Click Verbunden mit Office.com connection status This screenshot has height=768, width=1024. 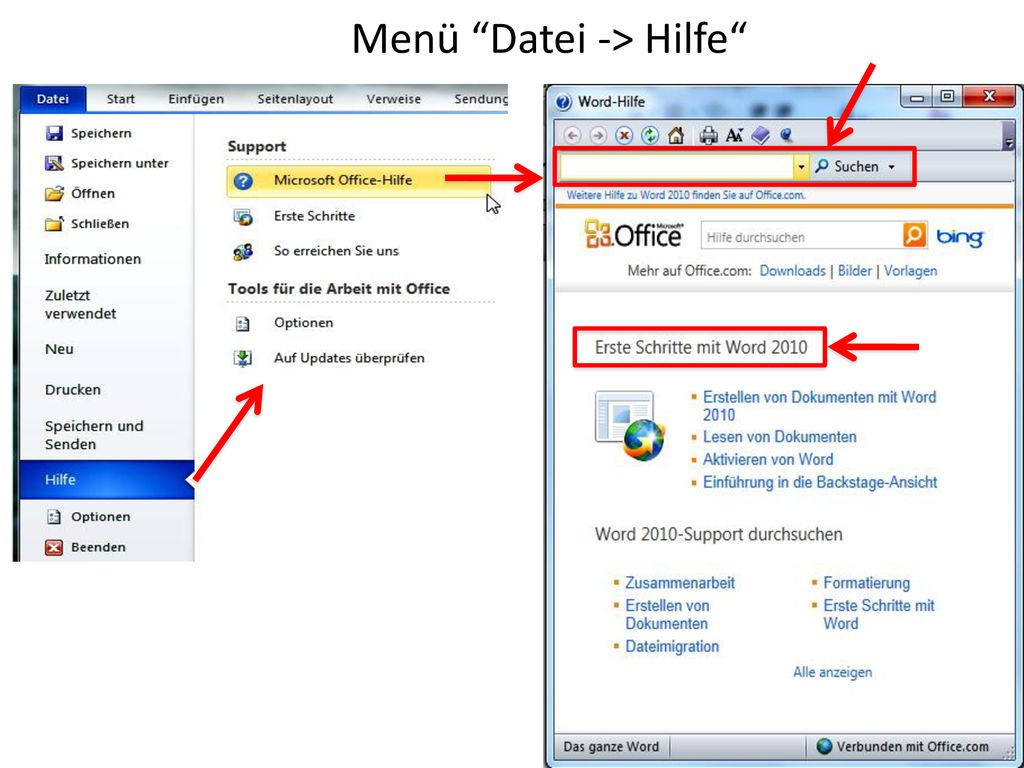(x=903, y=746)
